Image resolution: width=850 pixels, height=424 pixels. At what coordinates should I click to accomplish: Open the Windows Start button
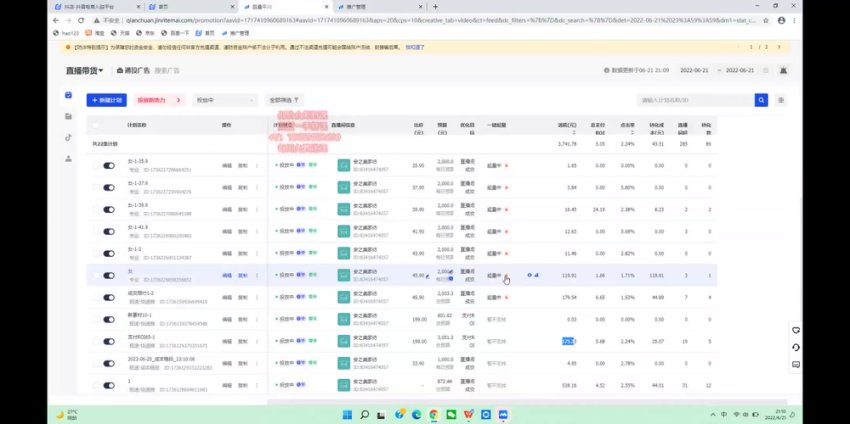coord(347,415)
